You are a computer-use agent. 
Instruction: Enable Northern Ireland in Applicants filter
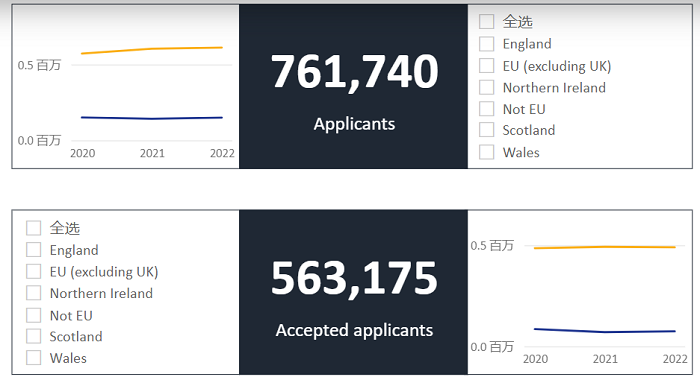(487, 87)
